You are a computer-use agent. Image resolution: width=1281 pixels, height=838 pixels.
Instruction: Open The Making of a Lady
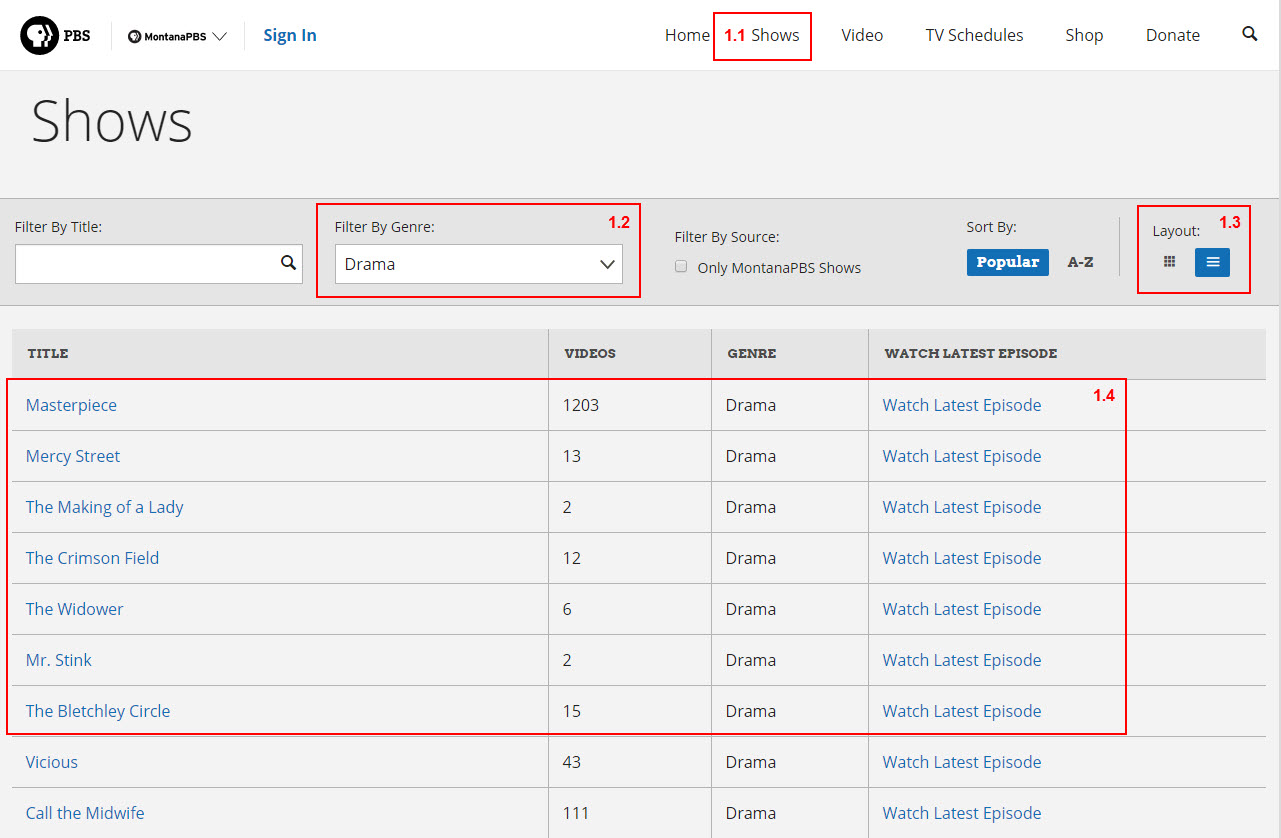(105, 507)
